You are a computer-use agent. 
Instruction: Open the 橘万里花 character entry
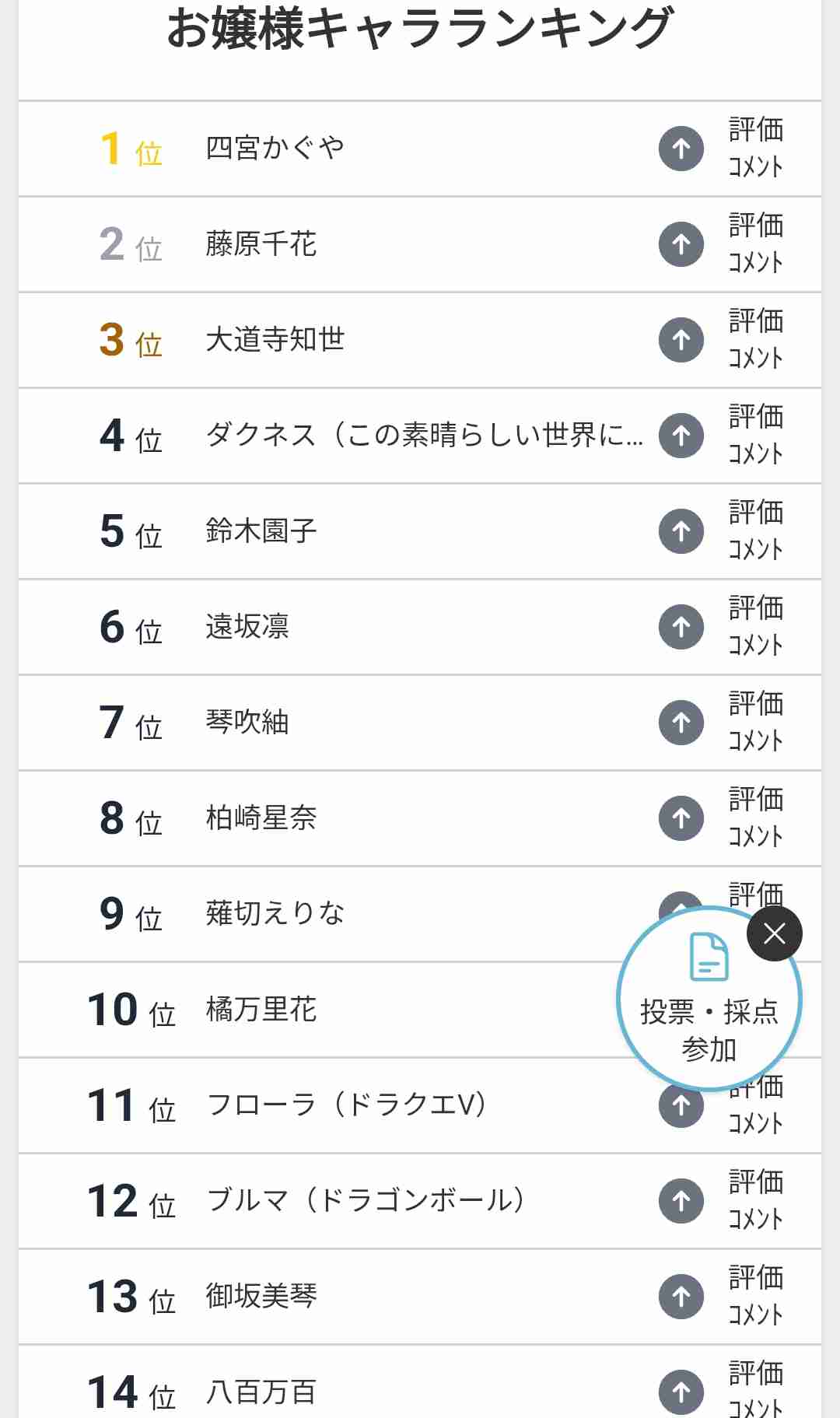point(261,1010)
